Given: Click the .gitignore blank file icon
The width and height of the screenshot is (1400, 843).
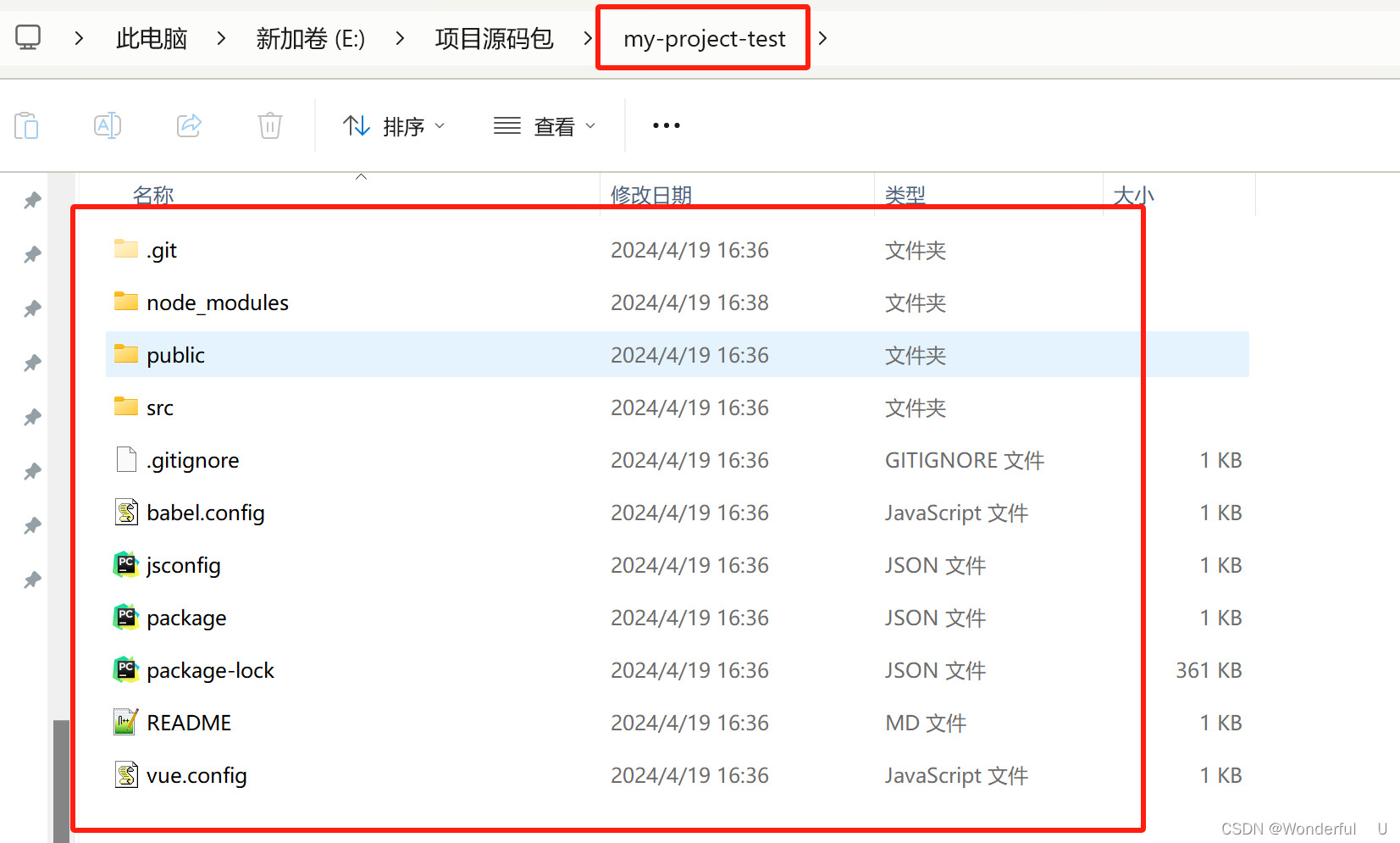Looking at the screenshot, I should pos(126,459).
